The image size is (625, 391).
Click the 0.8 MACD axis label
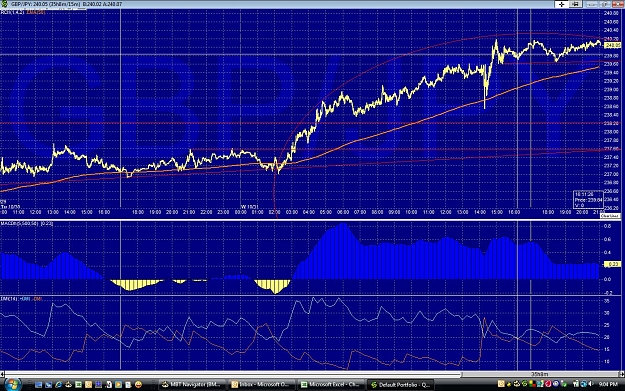(x=607, y=226)
